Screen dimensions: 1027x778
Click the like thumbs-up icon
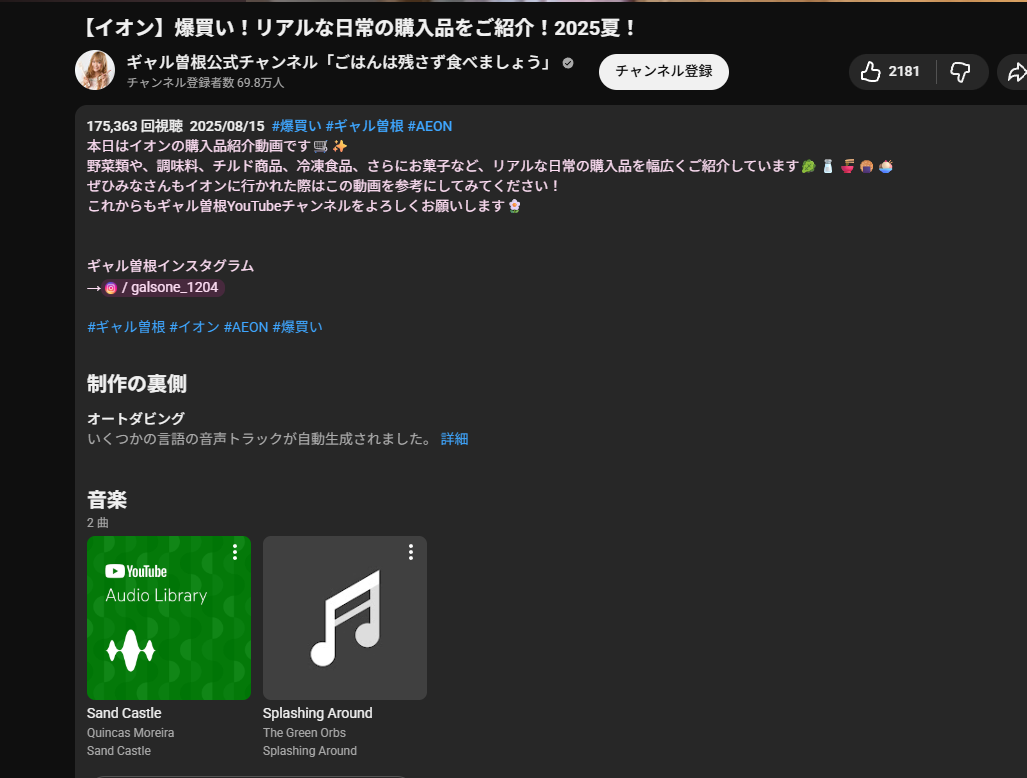pyautogui.click(x=870, y=71)
